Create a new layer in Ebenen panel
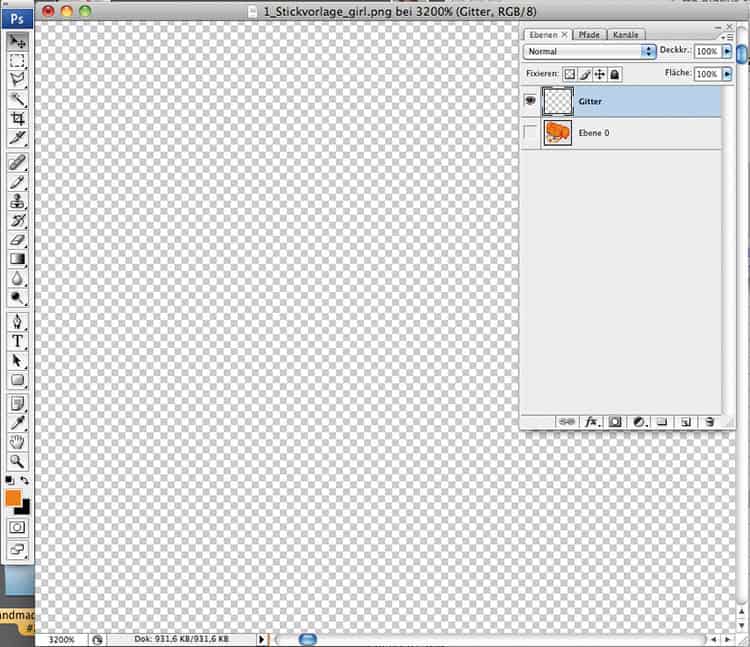Viewport: 750px width, 647px height. point(686,422)
